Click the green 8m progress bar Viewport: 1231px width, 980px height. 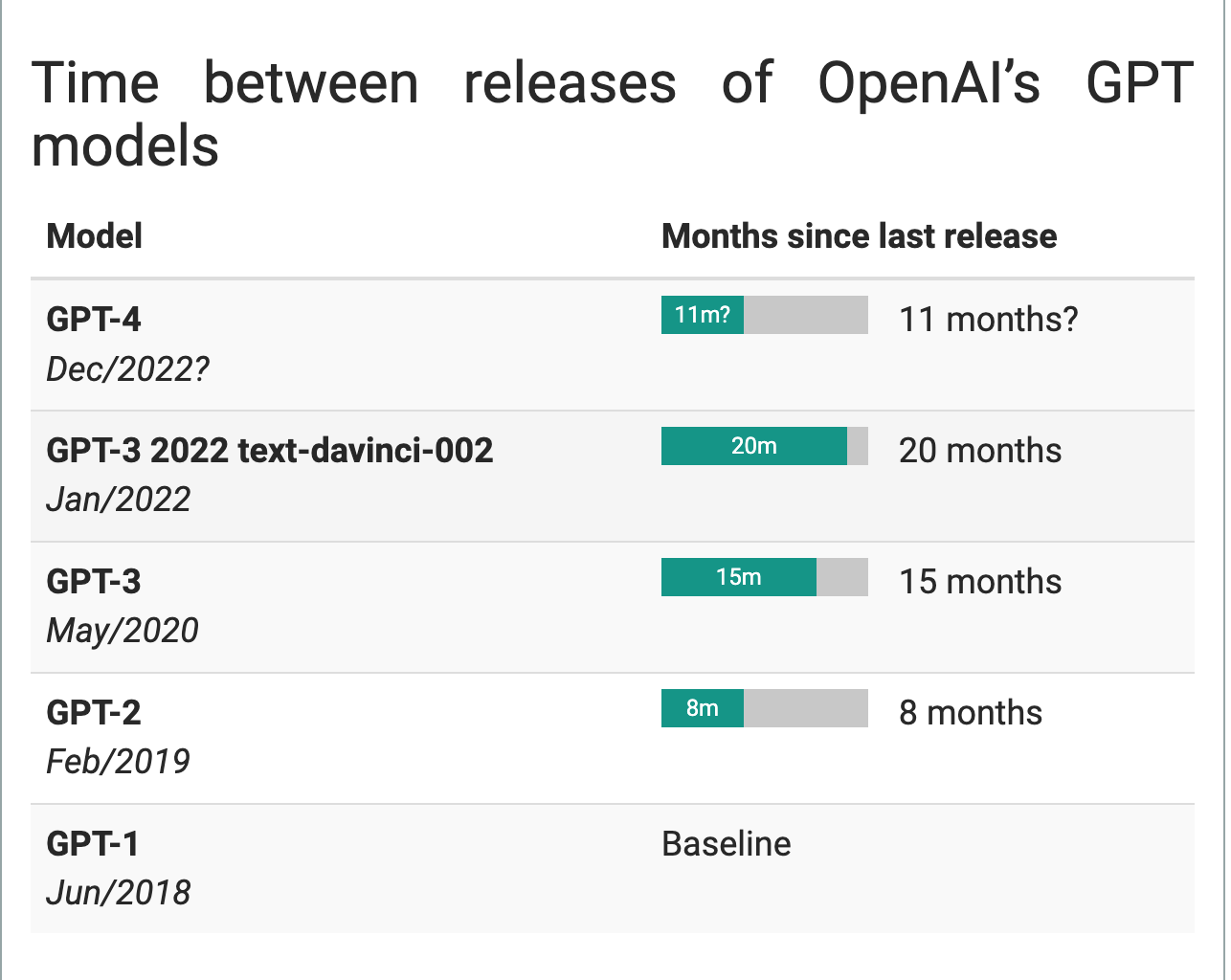703,708
